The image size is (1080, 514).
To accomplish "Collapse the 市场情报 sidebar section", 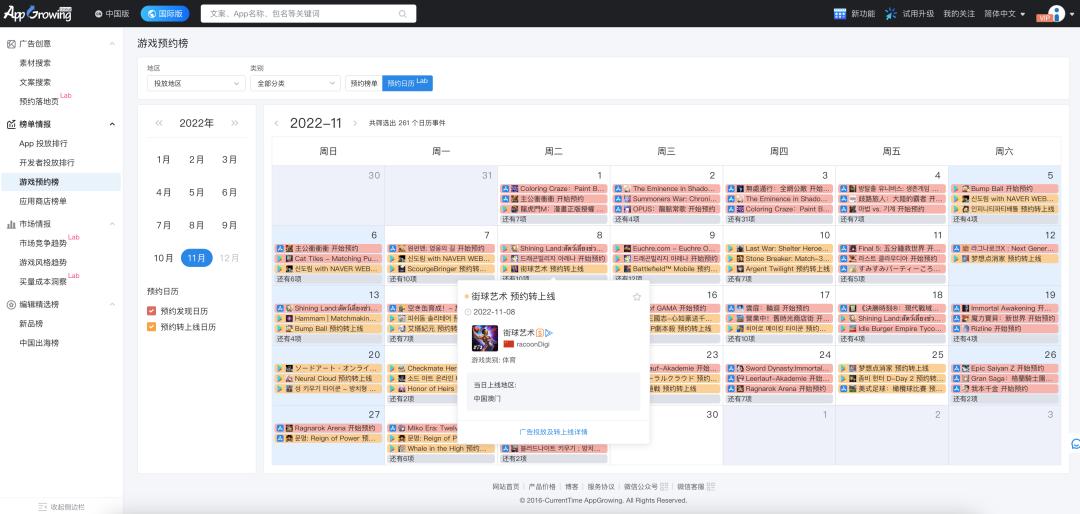I will 112,224.
